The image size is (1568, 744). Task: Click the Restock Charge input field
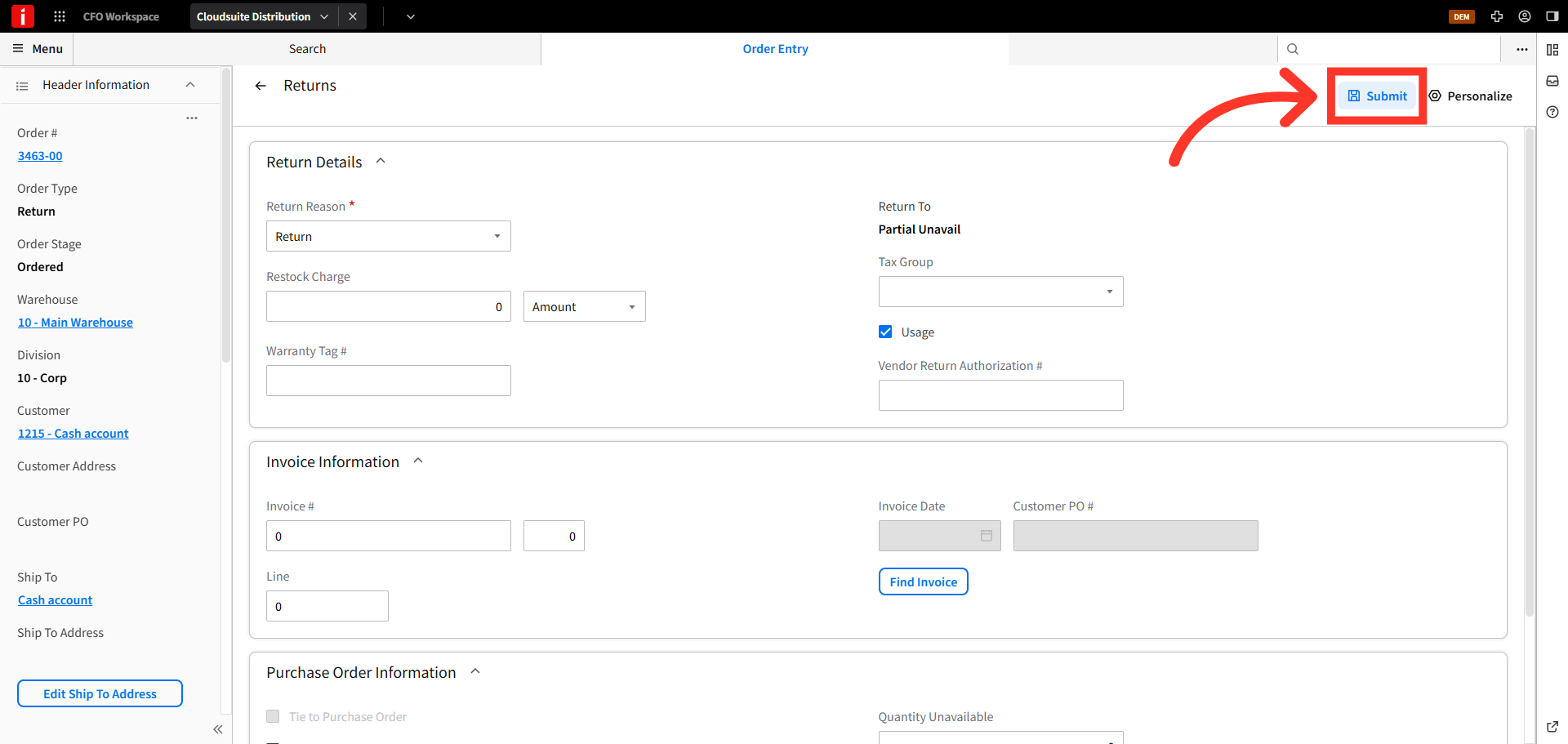coord(389,306)
